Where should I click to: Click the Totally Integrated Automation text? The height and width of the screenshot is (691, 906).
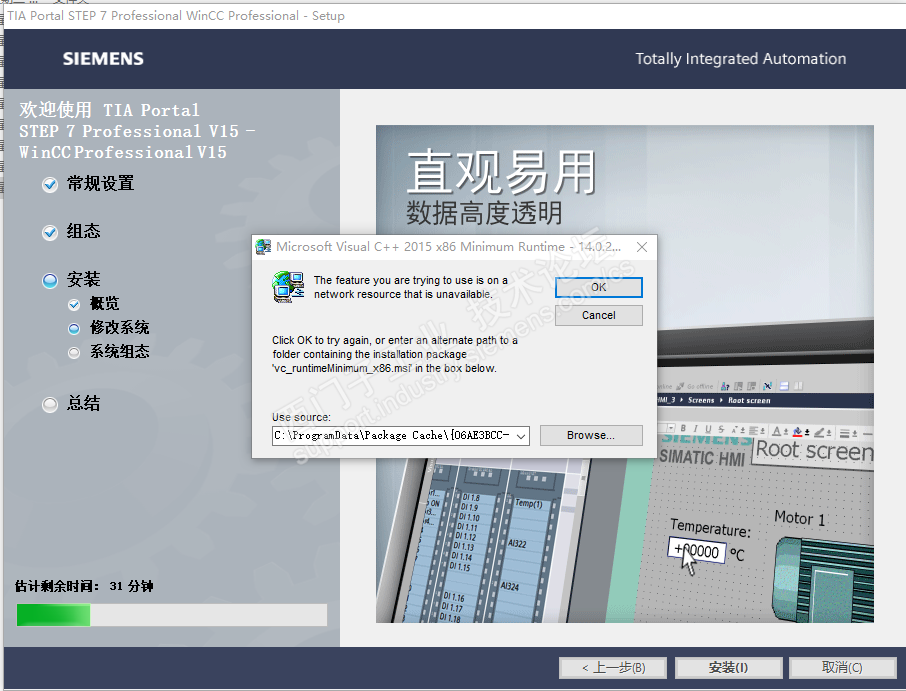(741, 58)
